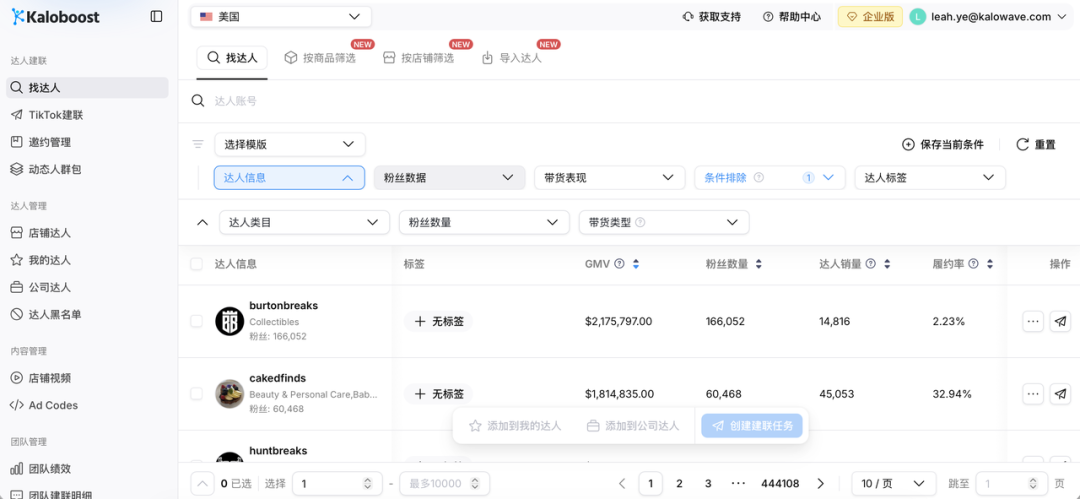1080x499 pixels.
Task: Select 店铺达人 in the sidebar
Action: [87, 233]
